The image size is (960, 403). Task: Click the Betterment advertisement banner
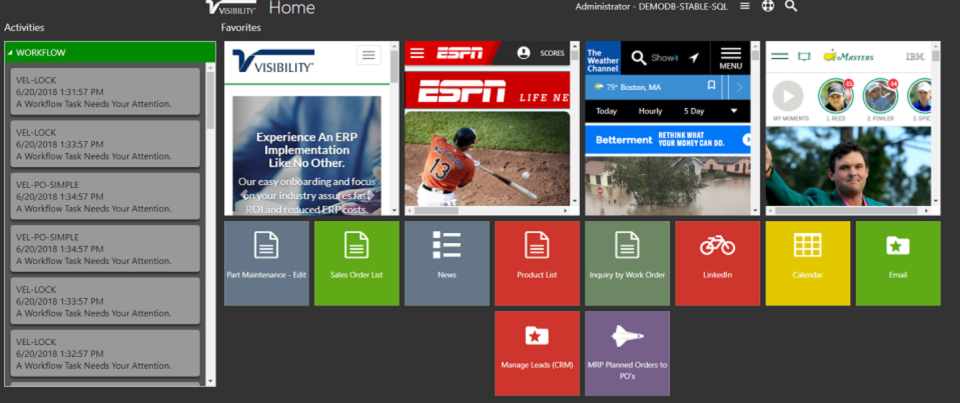(x=667, y=140)
